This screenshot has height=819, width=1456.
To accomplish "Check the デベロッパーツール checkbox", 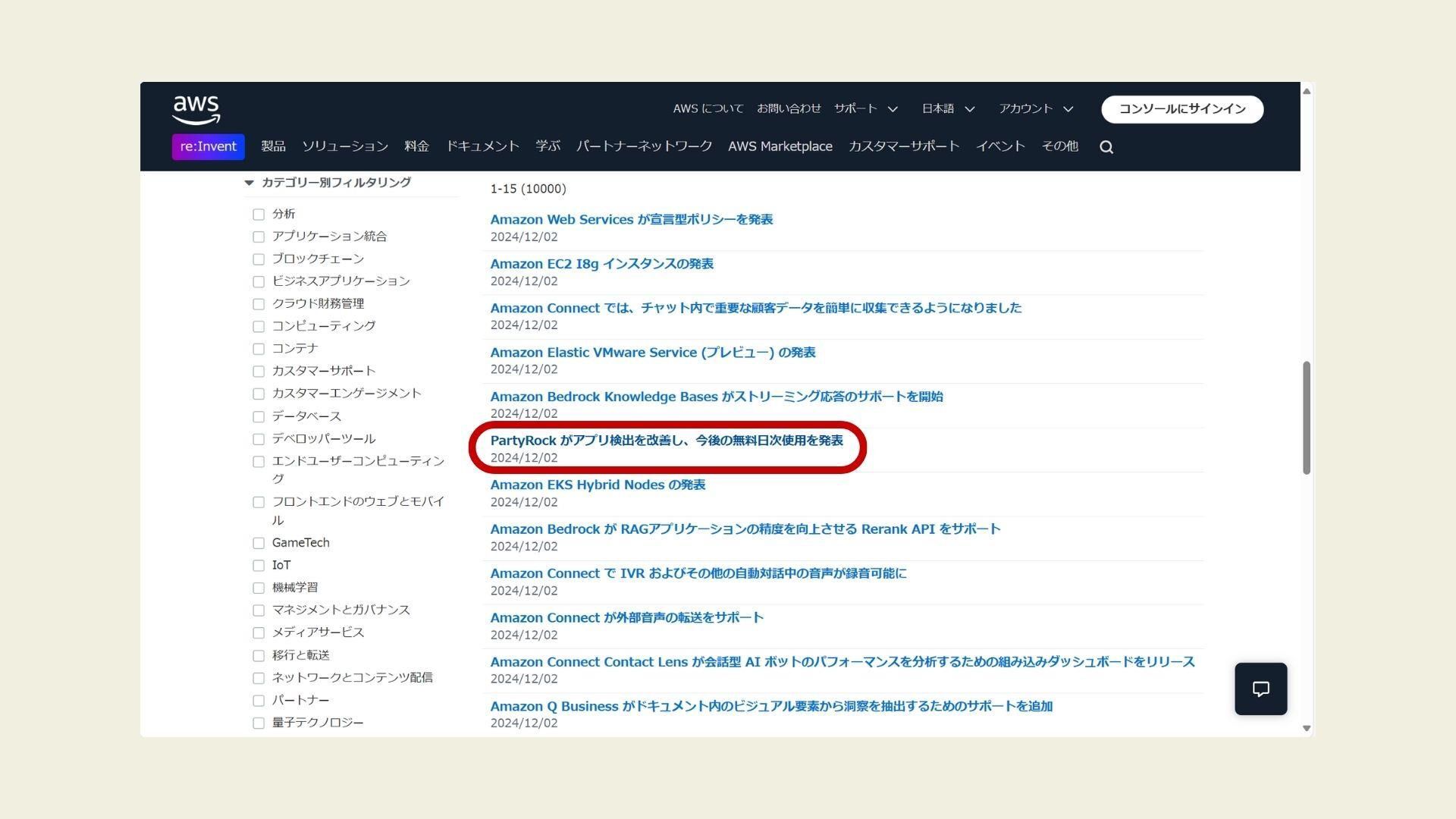I will (259, 439).
